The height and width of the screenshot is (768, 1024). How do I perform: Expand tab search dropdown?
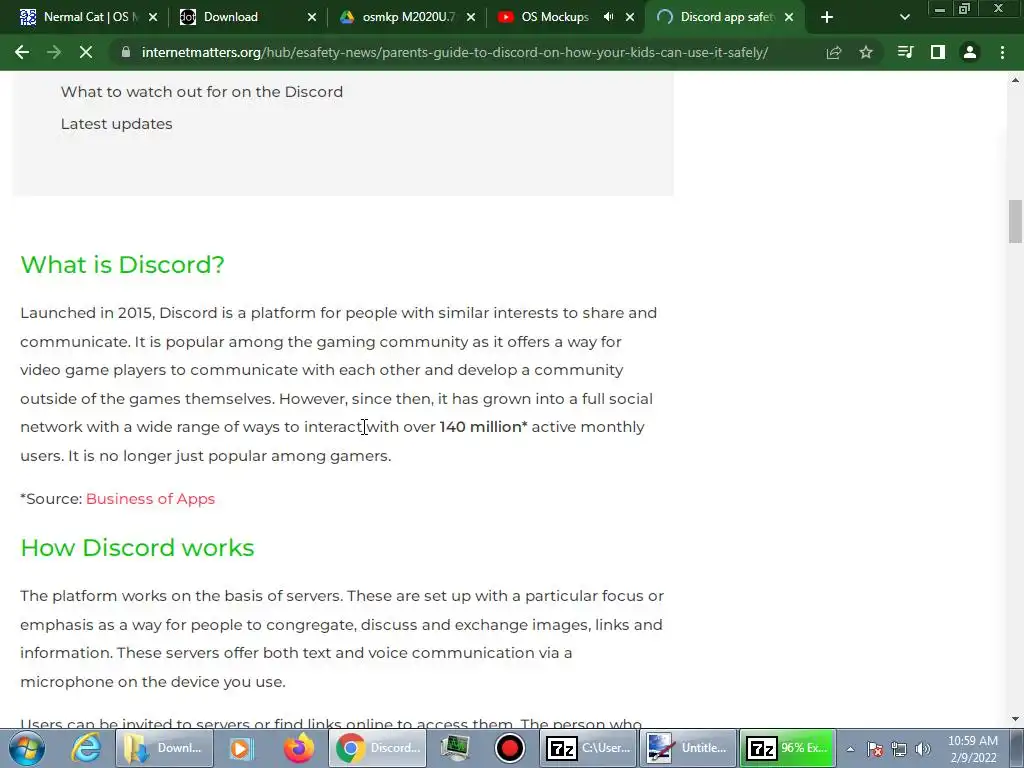pyautogui.click(x=904, y=17)
